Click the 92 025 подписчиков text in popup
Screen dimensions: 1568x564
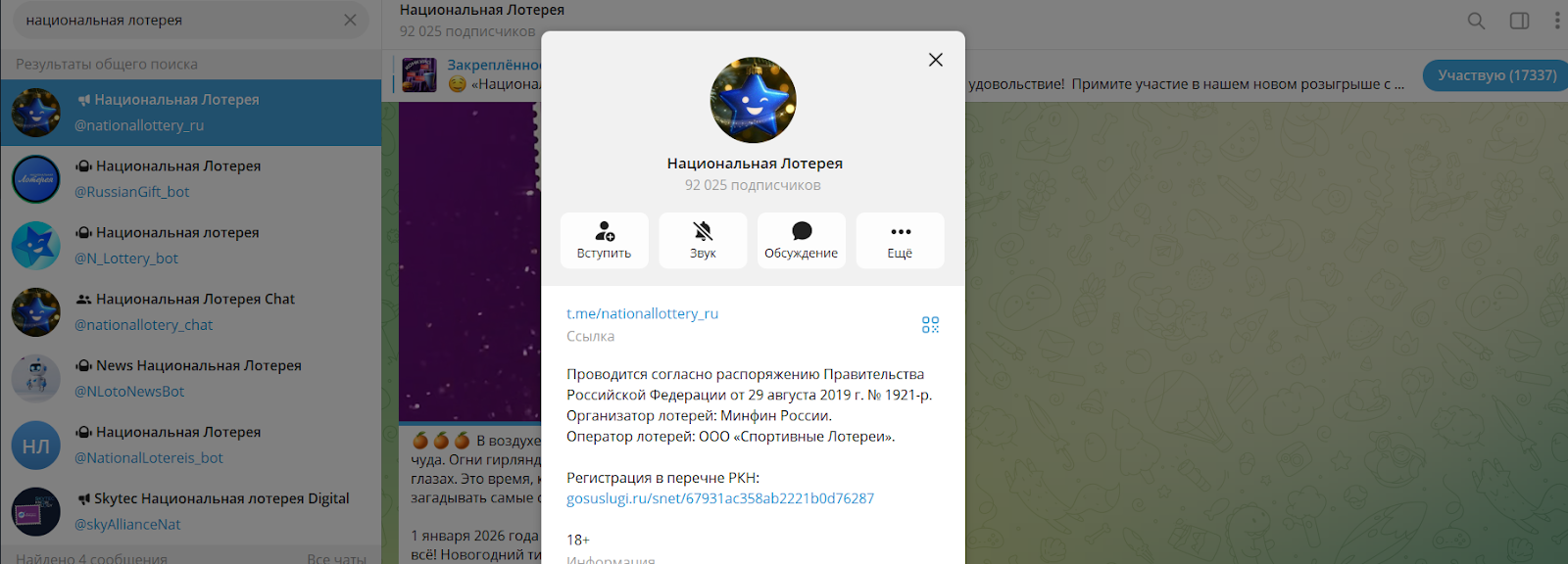pyautogui.click(x=753, y=185)
